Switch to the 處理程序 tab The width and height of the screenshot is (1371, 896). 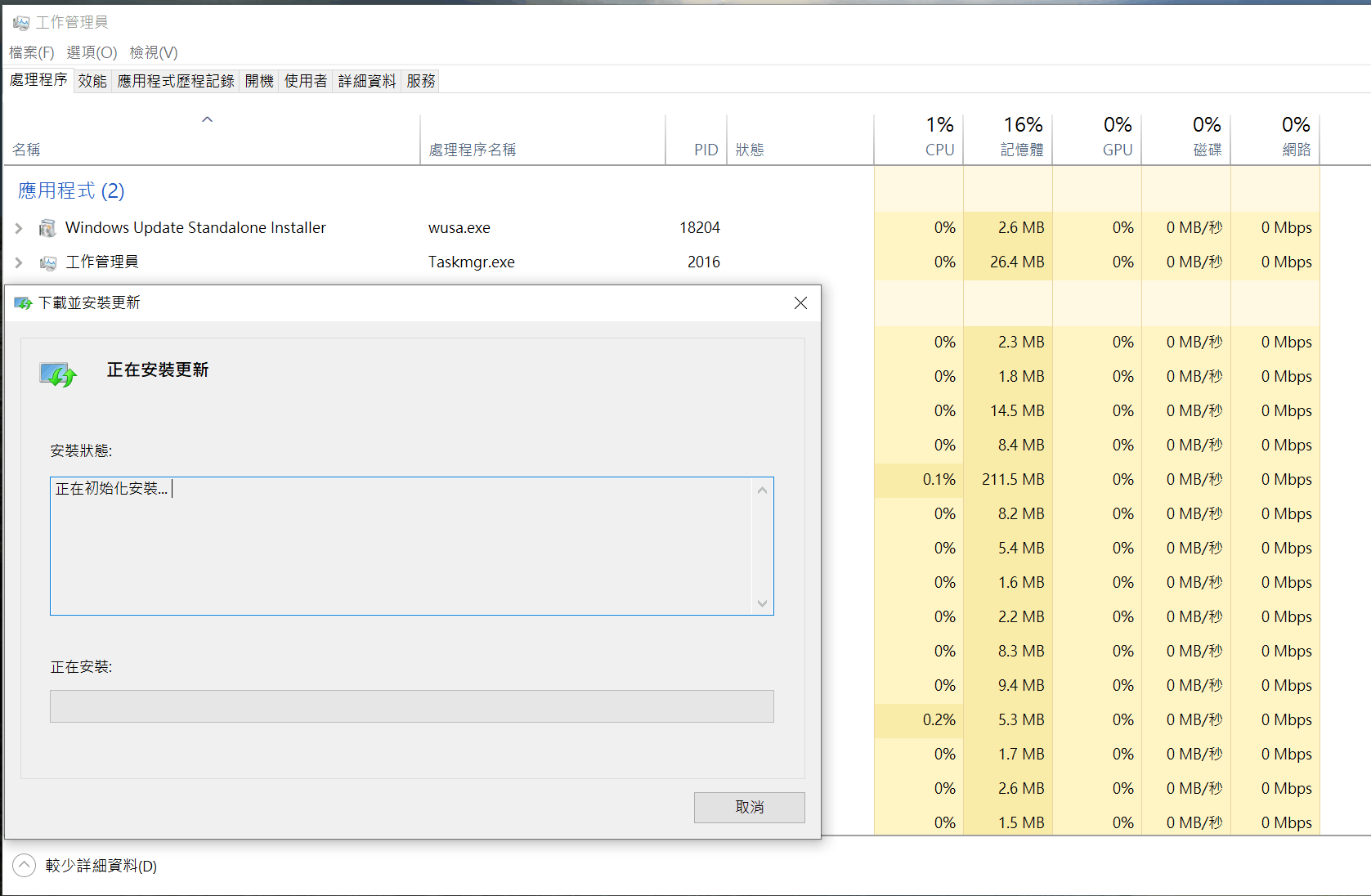point(38,80)
